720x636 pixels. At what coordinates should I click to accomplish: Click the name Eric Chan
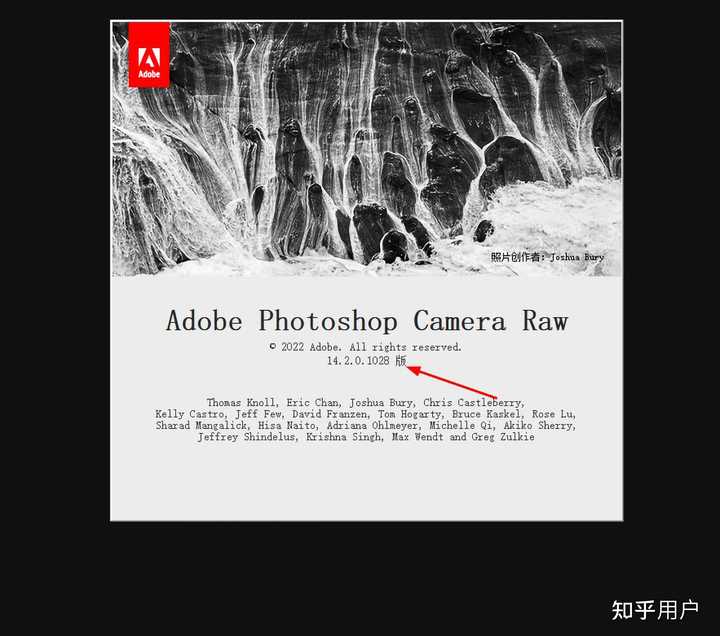click(x=312, y=403)
